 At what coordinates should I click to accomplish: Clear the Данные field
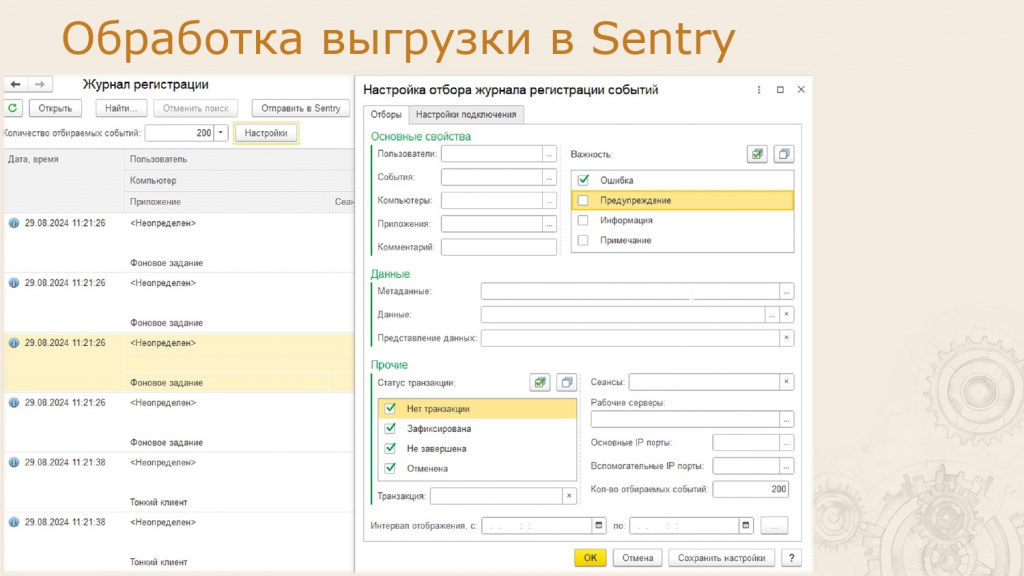(x=786, y=314)
